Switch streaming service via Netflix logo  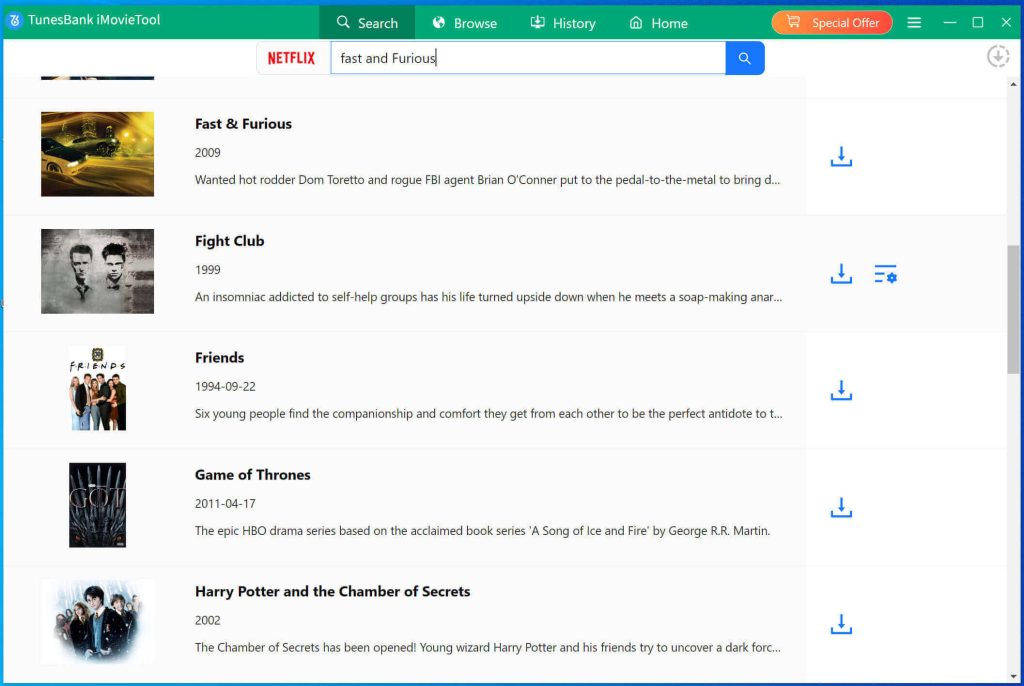(291, 58)
